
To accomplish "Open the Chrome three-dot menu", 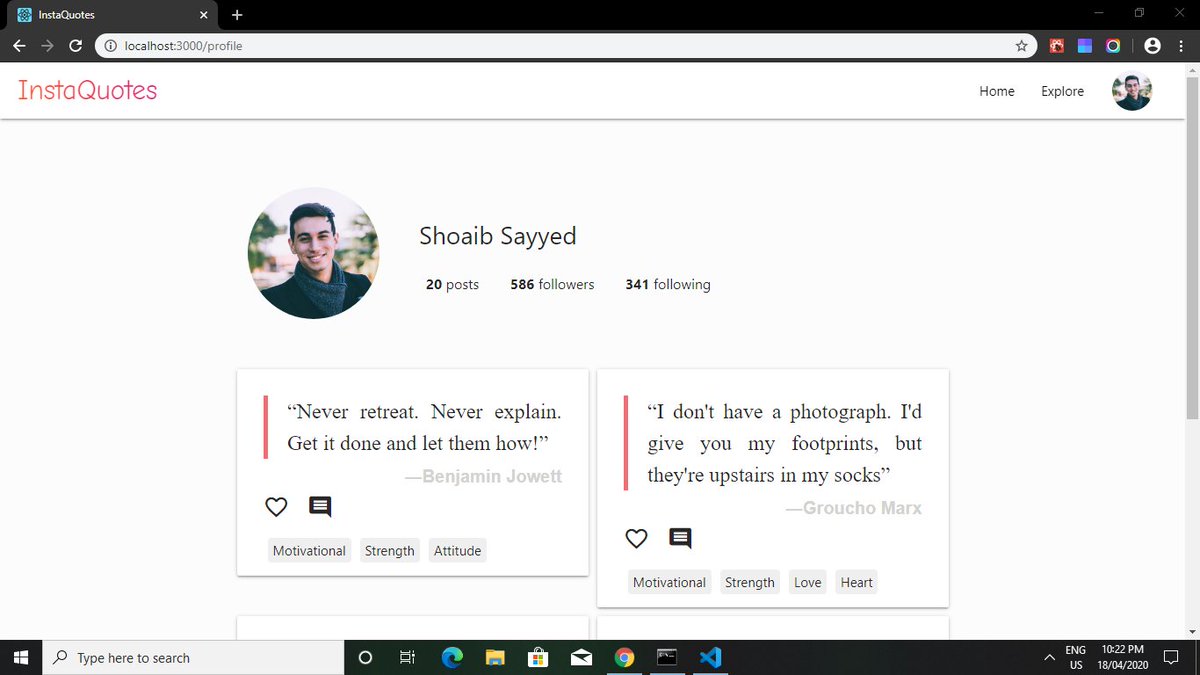I will 1182,46.
